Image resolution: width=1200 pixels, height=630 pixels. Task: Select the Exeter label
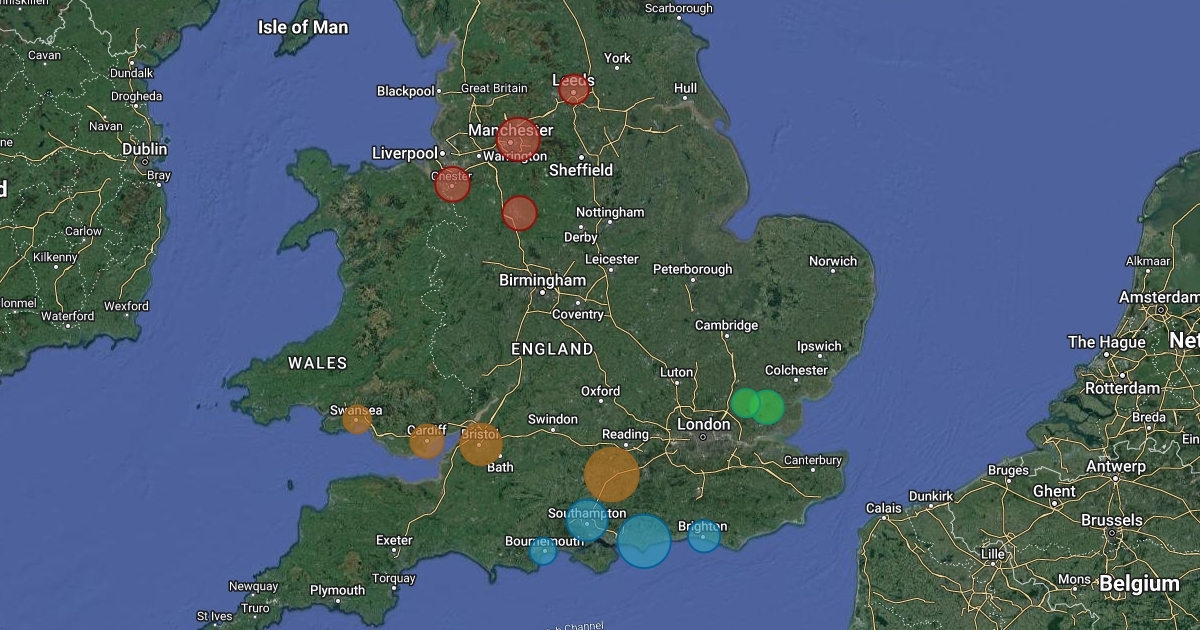[394, 540]
